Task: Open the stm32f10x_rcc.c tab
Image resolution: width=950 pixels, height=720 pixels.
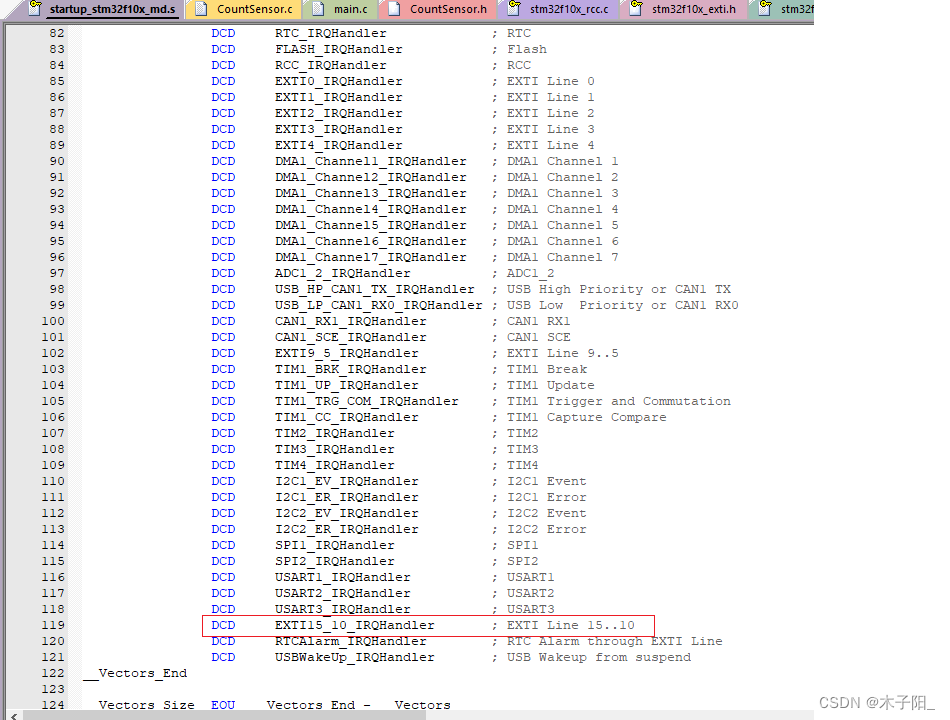Action: coord(560,9)
